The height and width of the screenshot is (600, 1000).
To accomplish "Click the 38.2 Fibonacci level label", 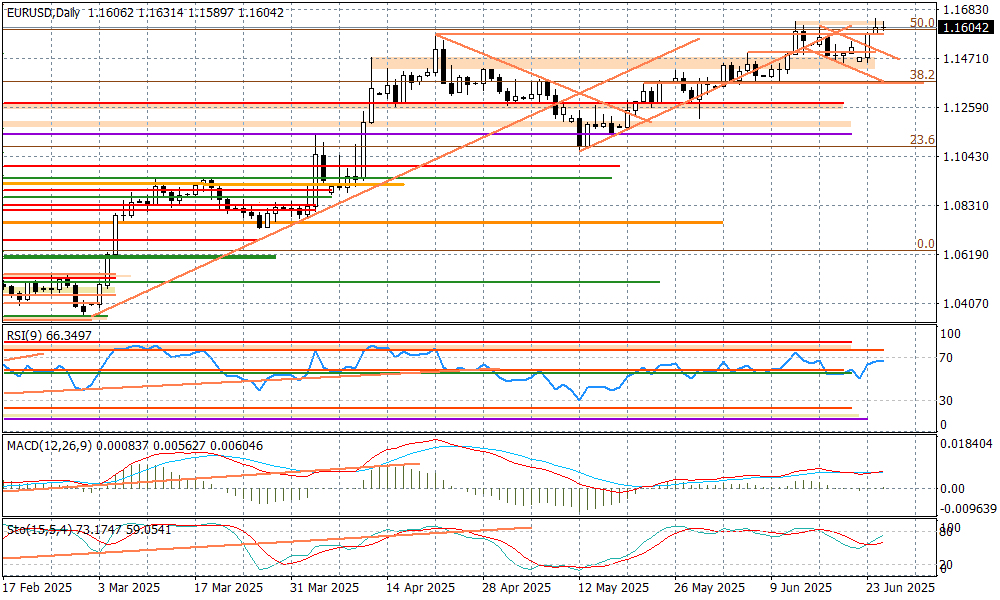I will tap(922, 75).
